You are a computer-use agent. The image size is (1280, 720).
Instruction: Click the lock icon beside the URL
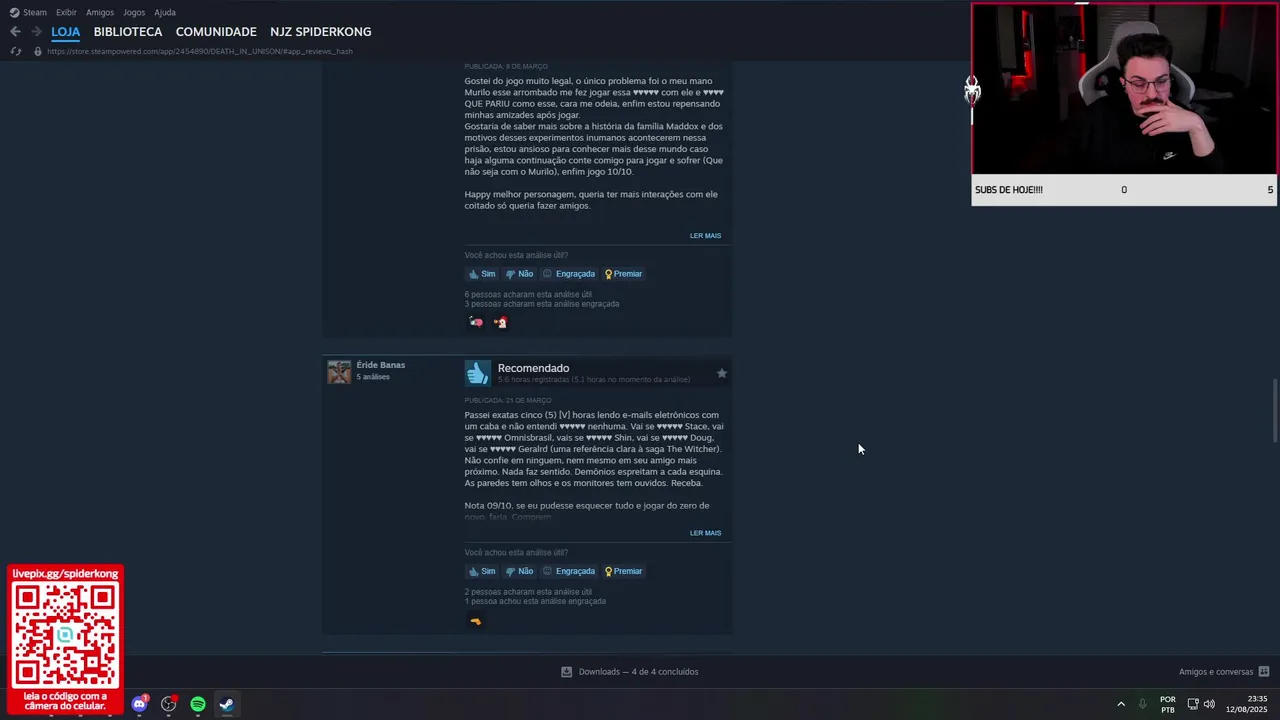(x=38, y=51)
